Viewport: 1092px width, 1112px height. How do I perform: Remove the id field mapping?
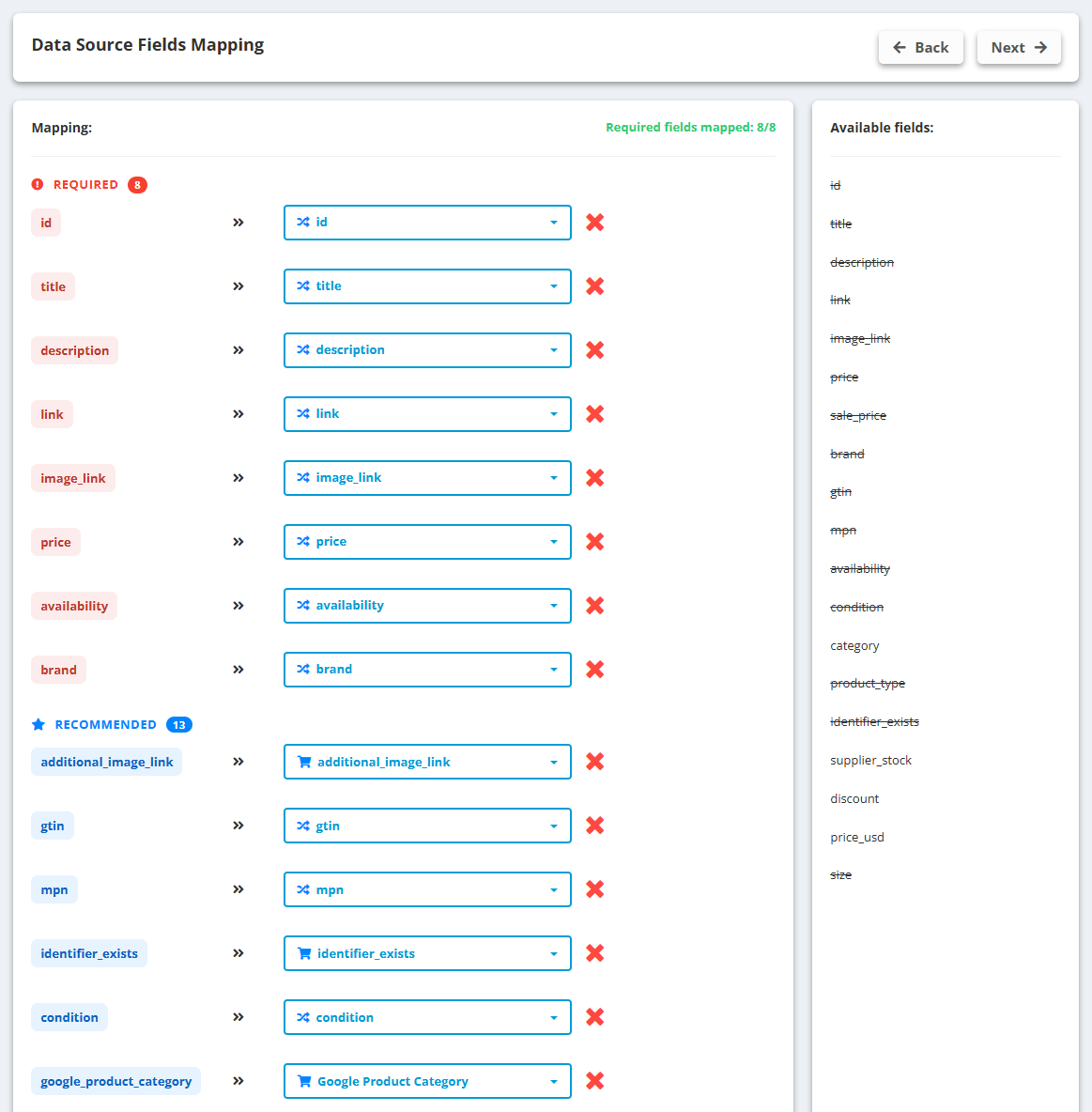pos(595,223)
